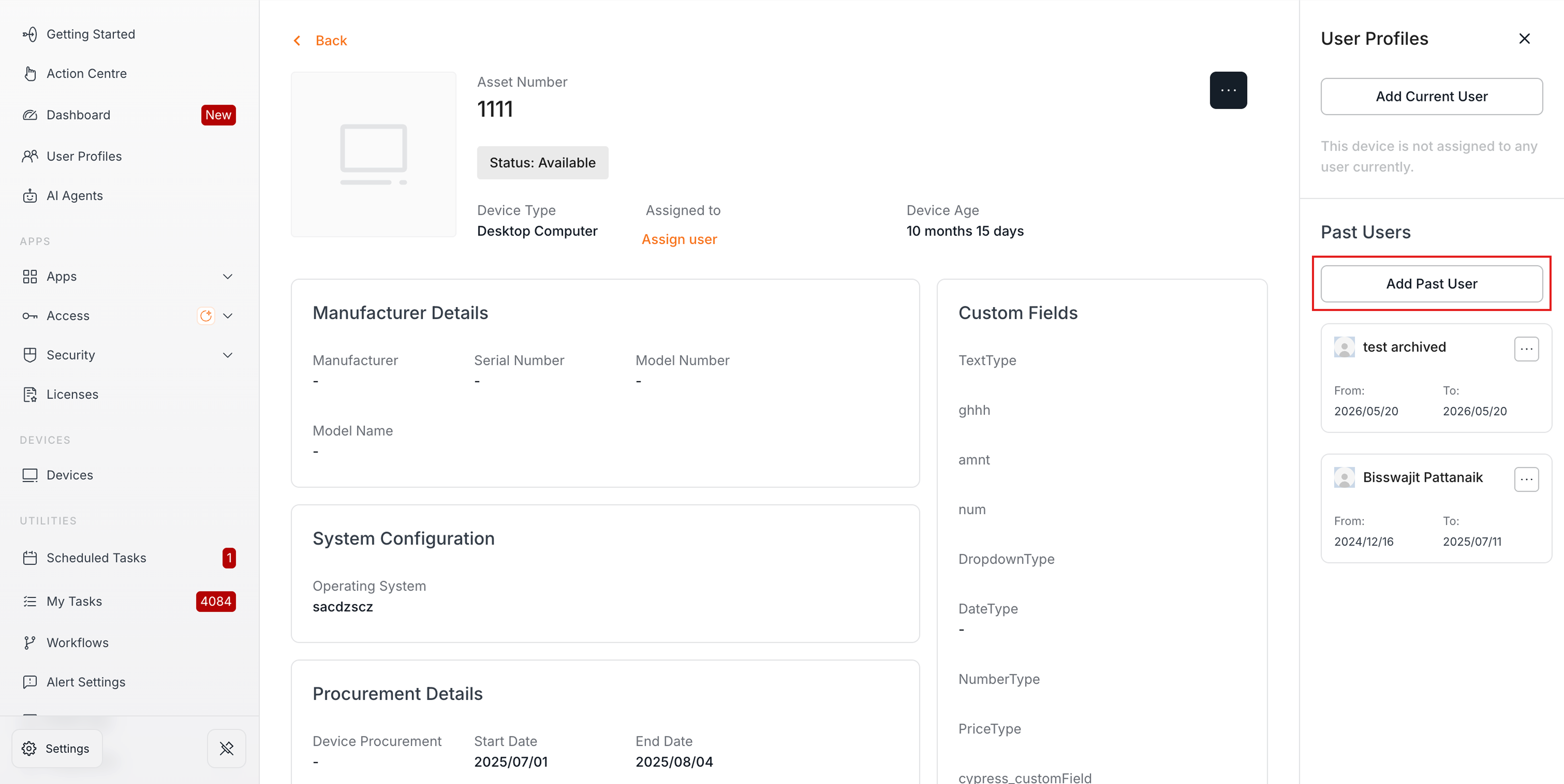
Task: Click the orange refresh badge beside Access
Action: [x=206, y=316]
